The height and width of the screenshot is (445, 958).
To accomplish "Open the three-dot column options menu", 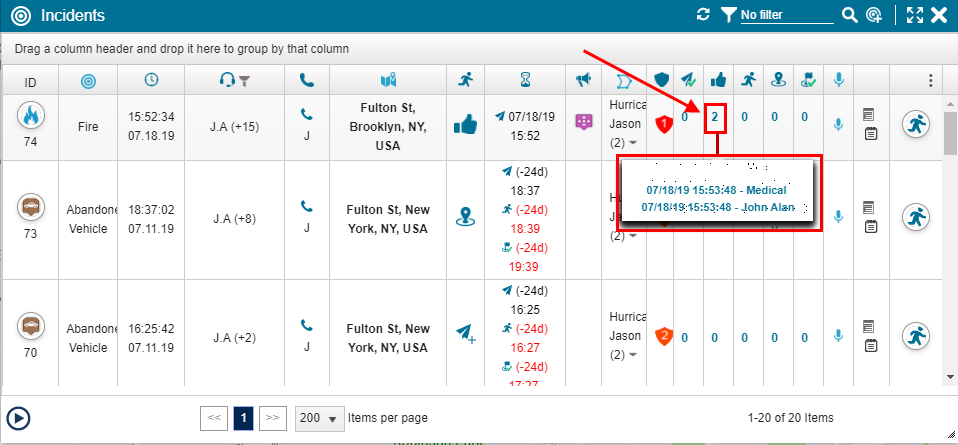I will tap(930, 81).
